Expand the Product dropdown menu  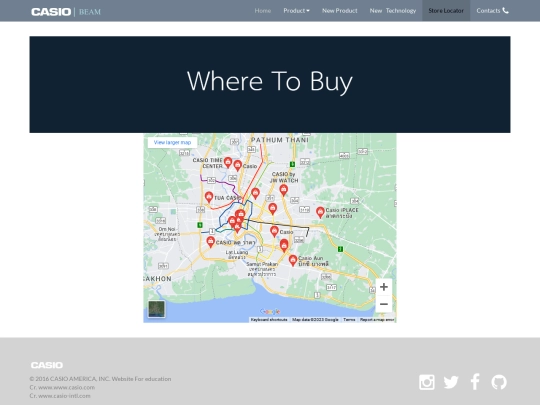297,11
